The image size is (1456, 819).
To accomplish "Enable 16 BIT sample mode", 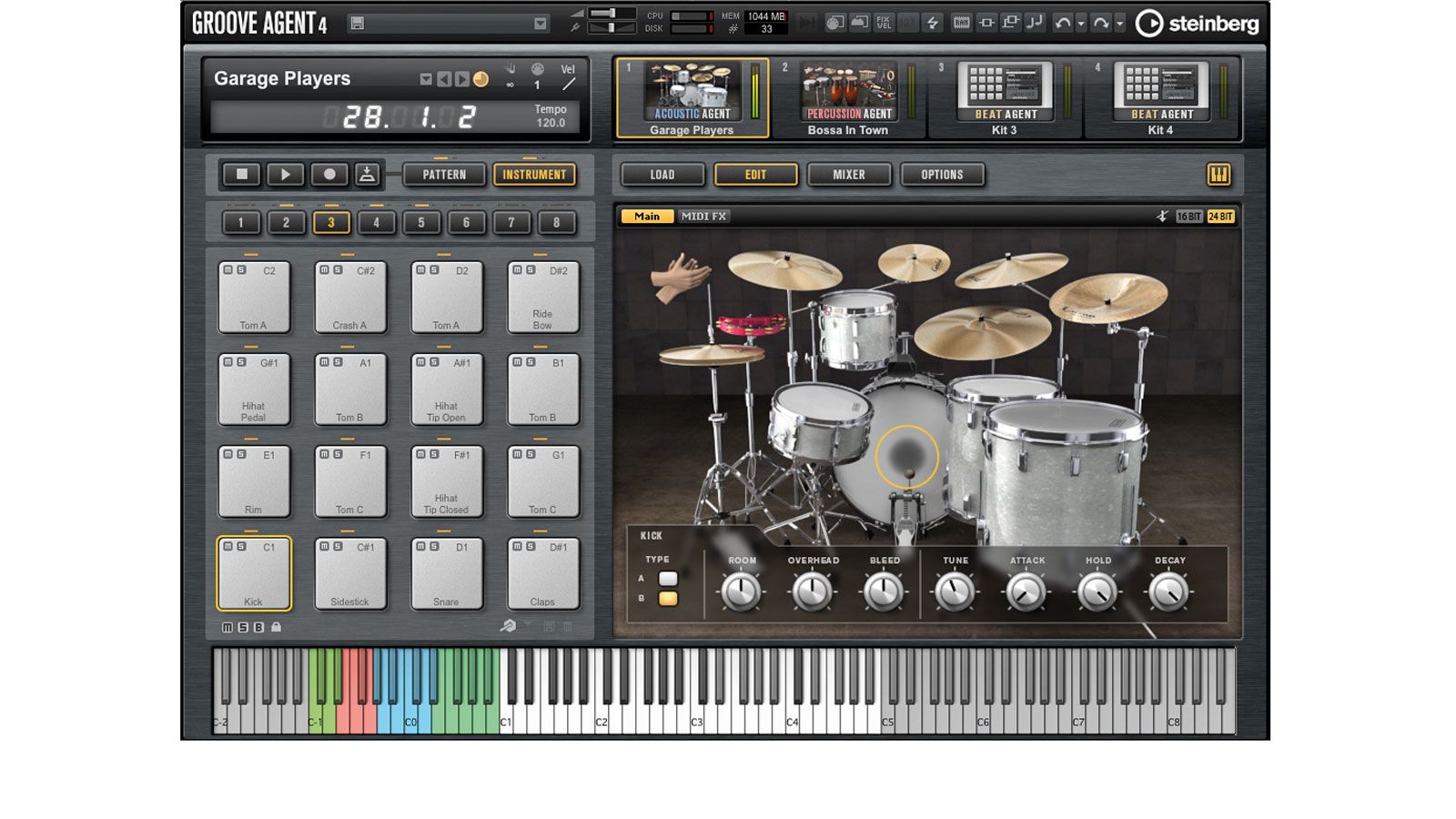I will (1189, 217).
